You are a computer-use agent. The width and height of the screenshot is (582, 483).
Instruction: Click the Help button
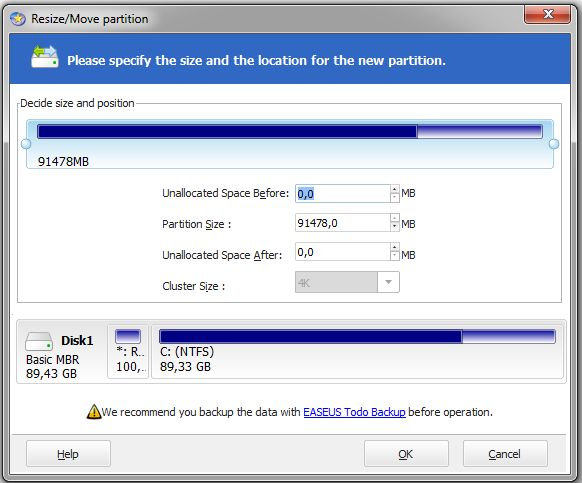pos(68,454)
